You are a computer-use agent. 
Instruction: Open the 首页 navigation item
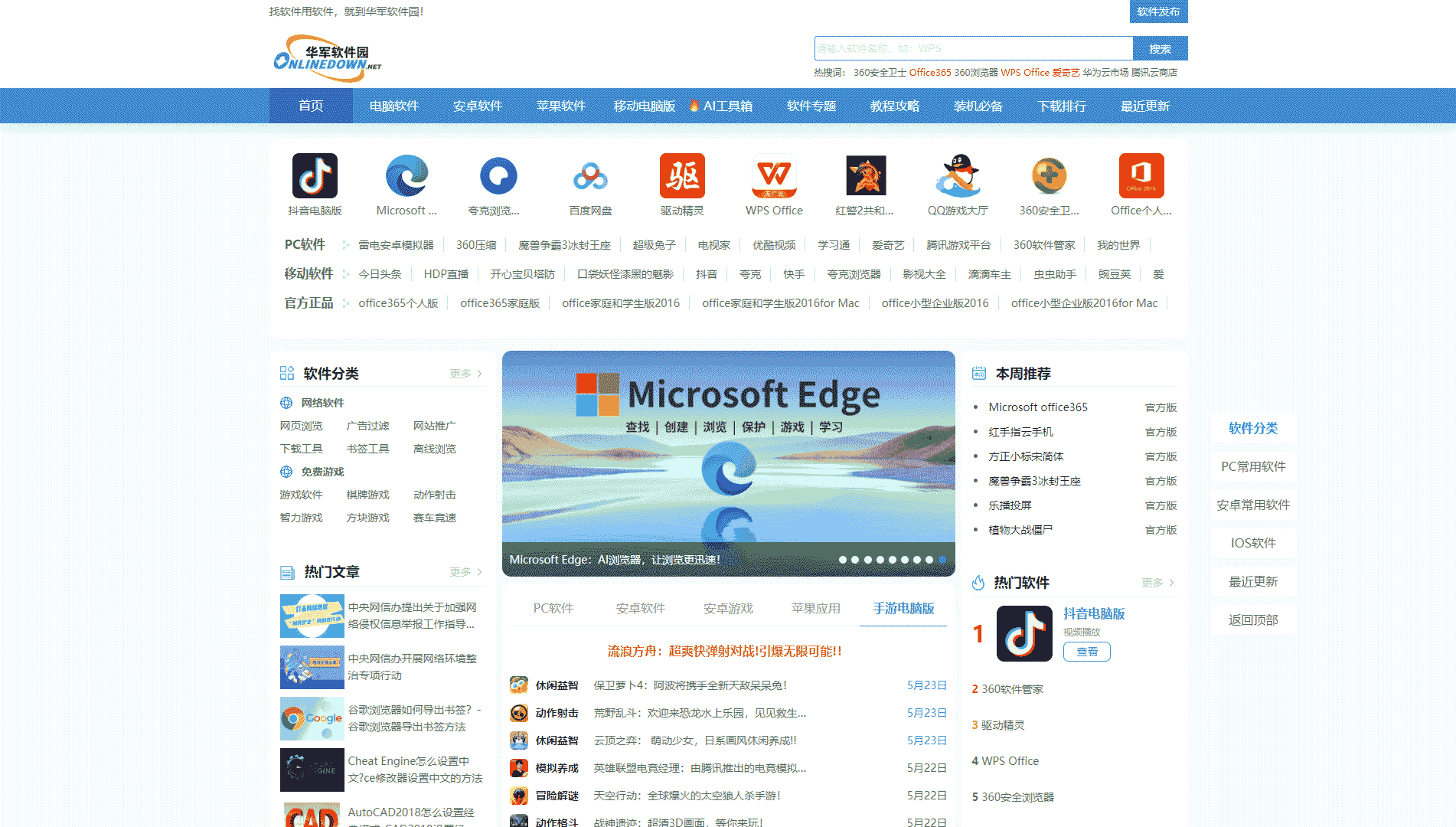(311, 106)
